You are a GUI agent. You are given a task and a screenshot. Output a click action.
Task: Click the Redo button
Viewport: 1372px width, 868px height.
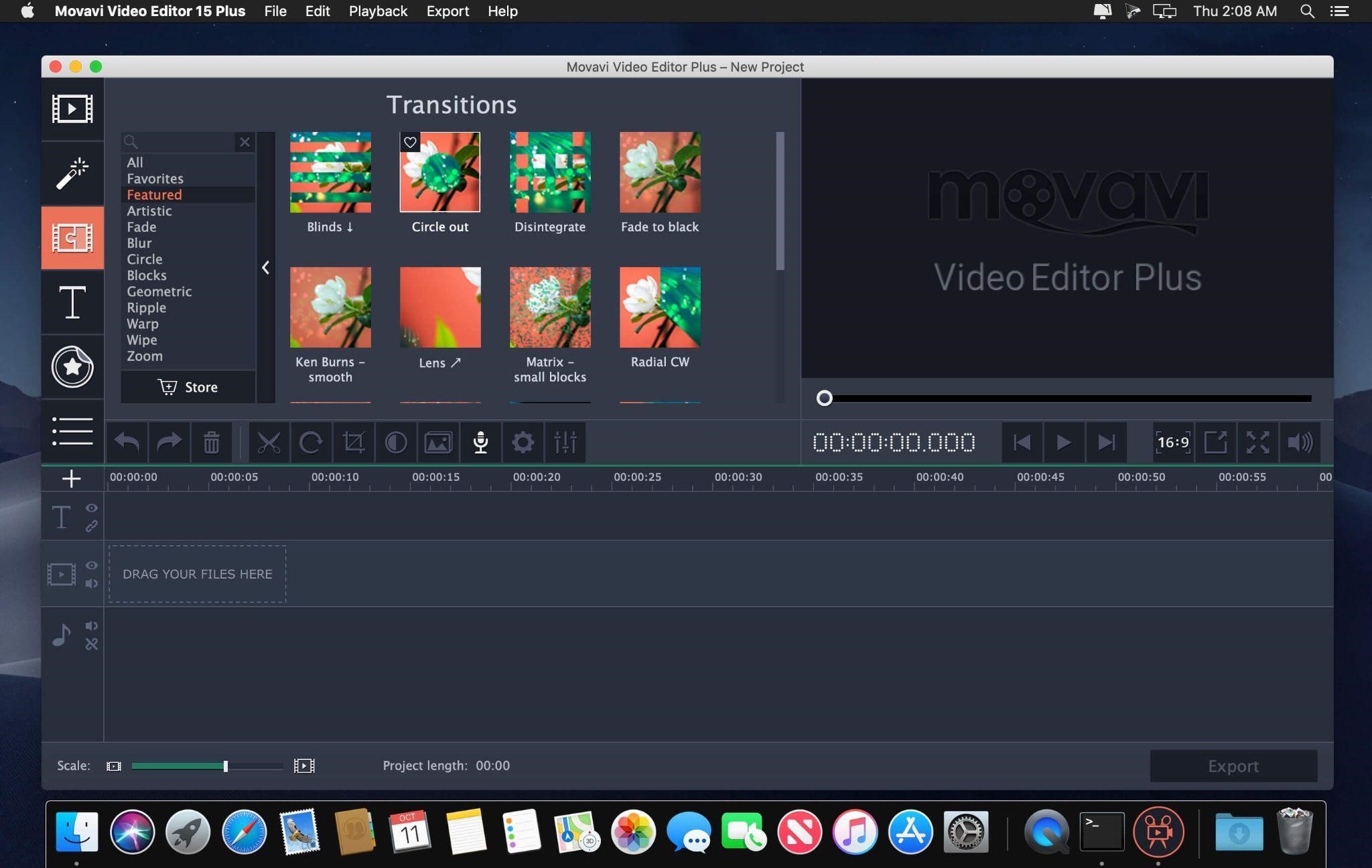[167, 441]
